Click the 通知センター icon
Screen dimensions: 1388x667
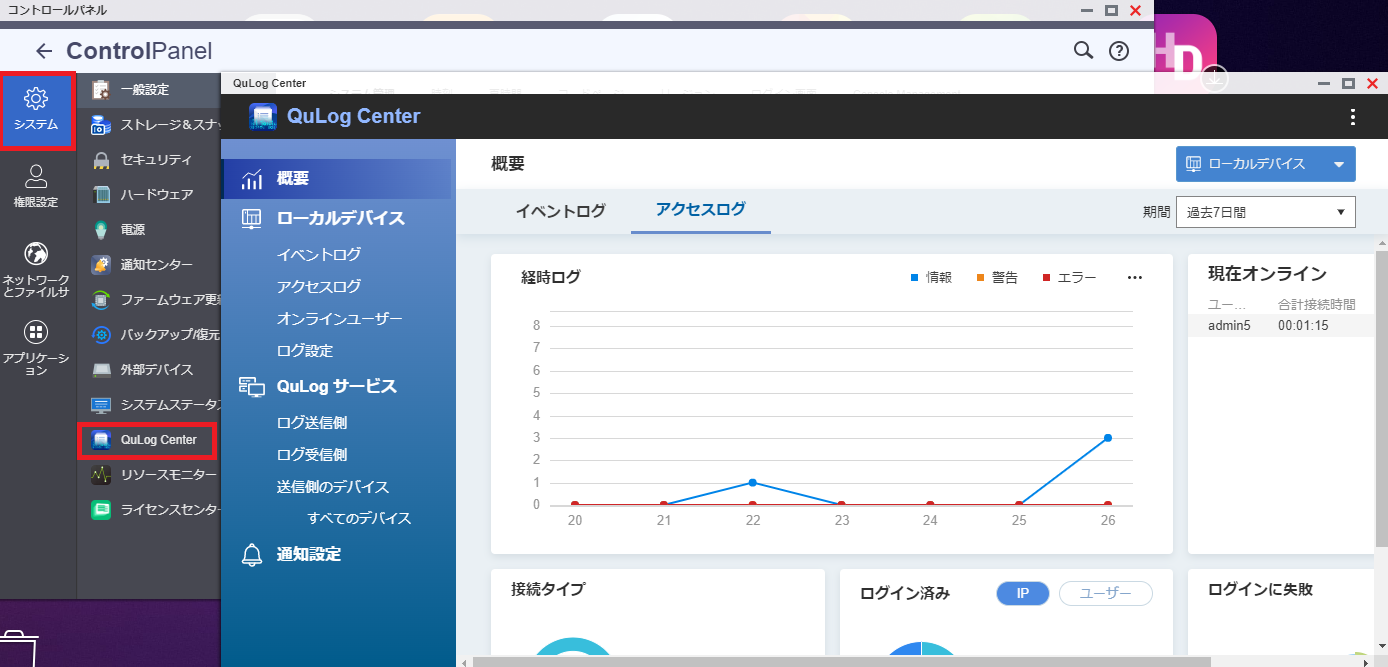pyautogui.click(x=101, y=265)
